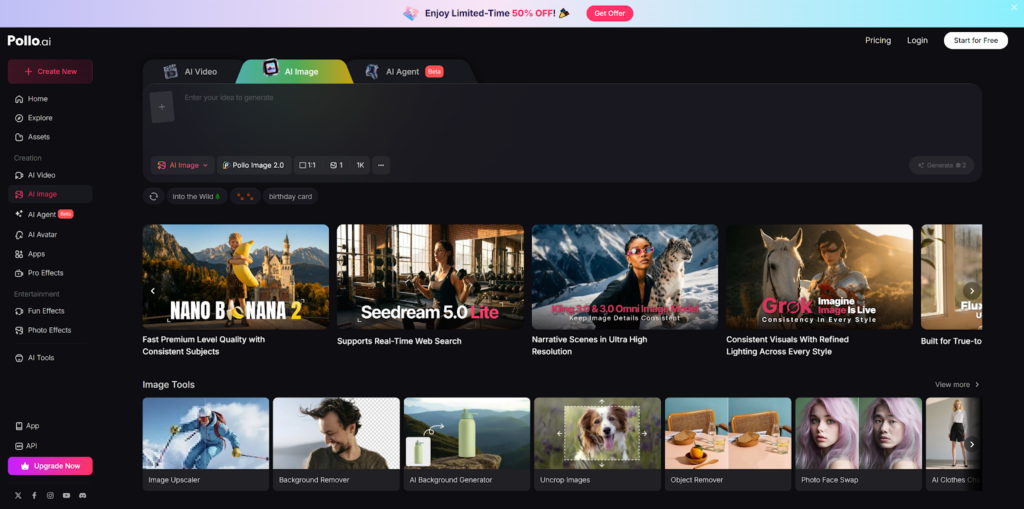Open the more options ellipsis button
1024x509 pixels.
381,165
